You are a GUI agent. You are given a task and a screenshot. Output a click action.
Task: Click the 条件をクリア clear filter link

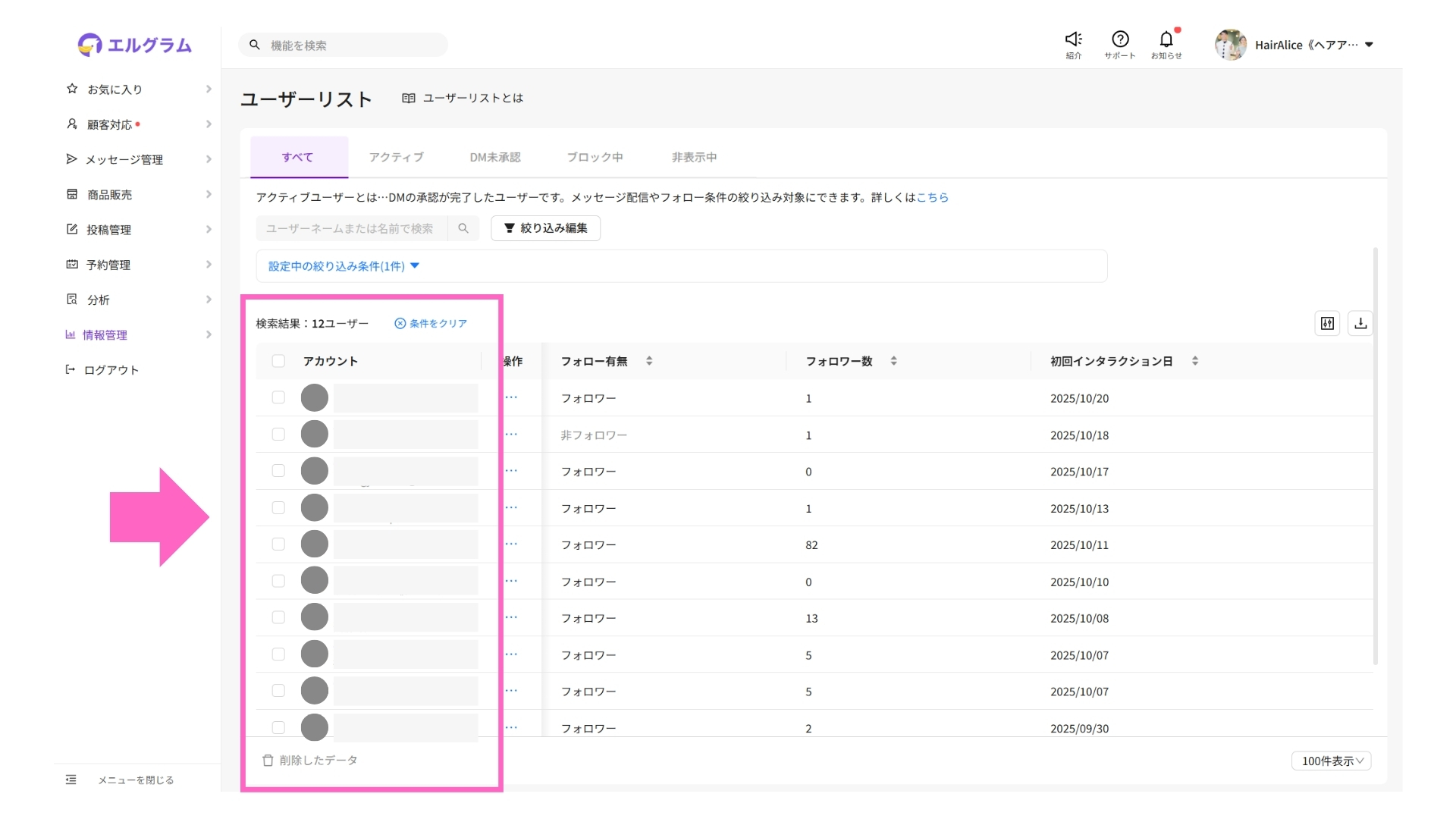click(x=431, y=324)
